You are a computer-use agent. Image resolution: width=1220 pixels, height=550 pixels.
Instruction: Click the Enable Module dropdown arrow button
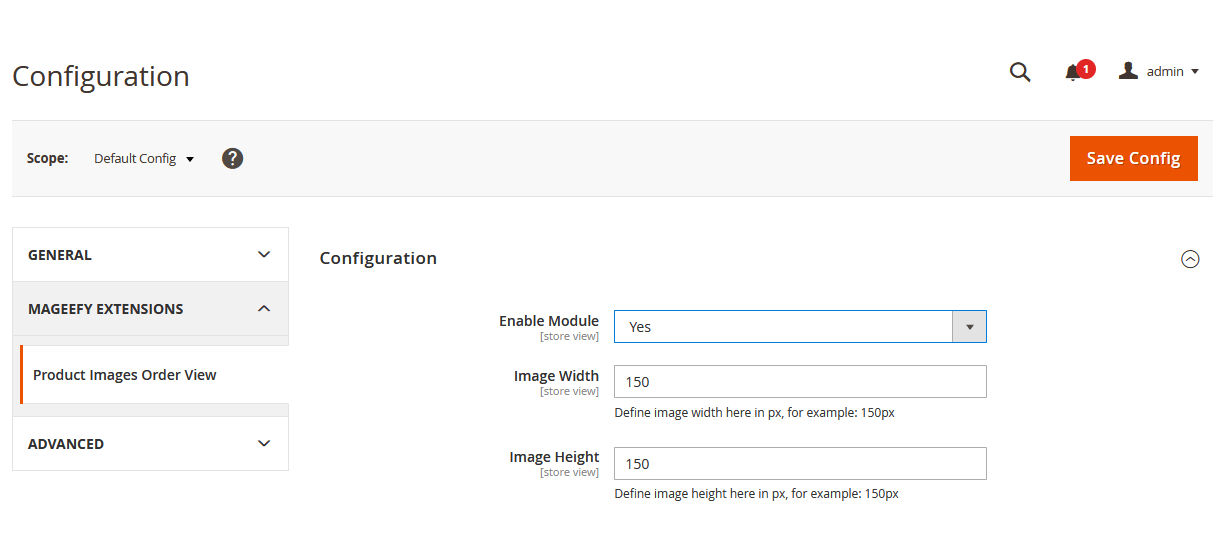click(x=969, y=327)
